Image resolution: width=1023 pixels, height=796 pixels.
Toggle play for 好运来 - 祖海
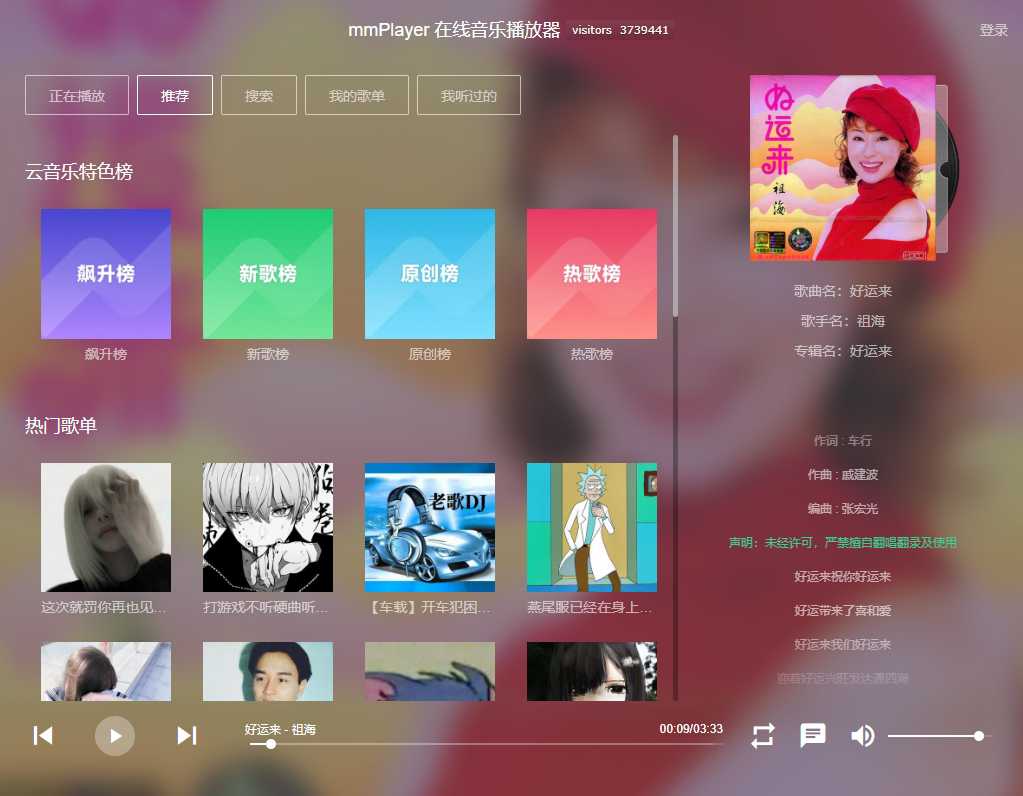(114, 735)
